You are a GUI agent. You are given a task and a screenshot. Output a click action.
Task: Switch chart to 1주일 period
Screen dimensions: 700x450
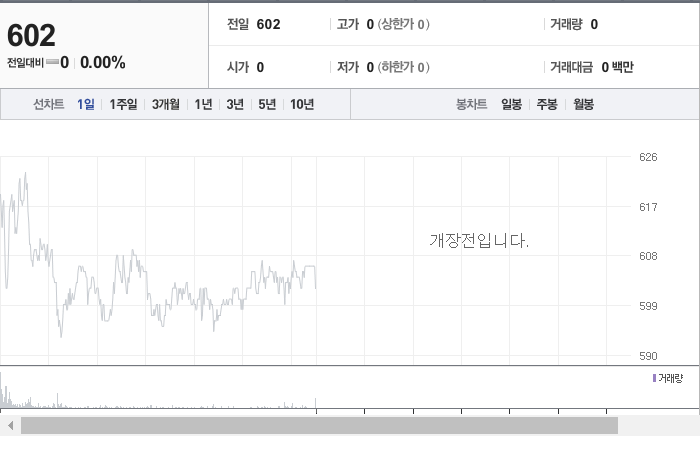point(123,104)
